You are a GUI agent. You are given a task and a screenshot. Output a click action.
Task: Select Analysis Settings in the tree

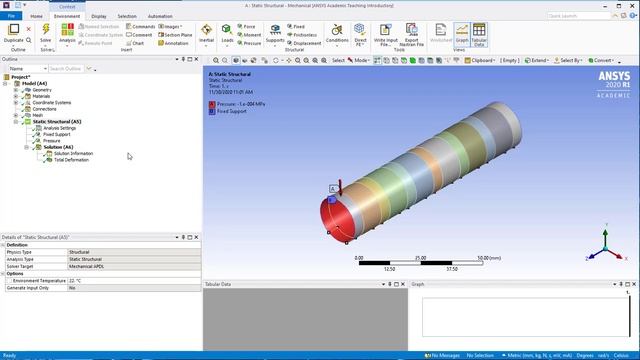point(60,128)
